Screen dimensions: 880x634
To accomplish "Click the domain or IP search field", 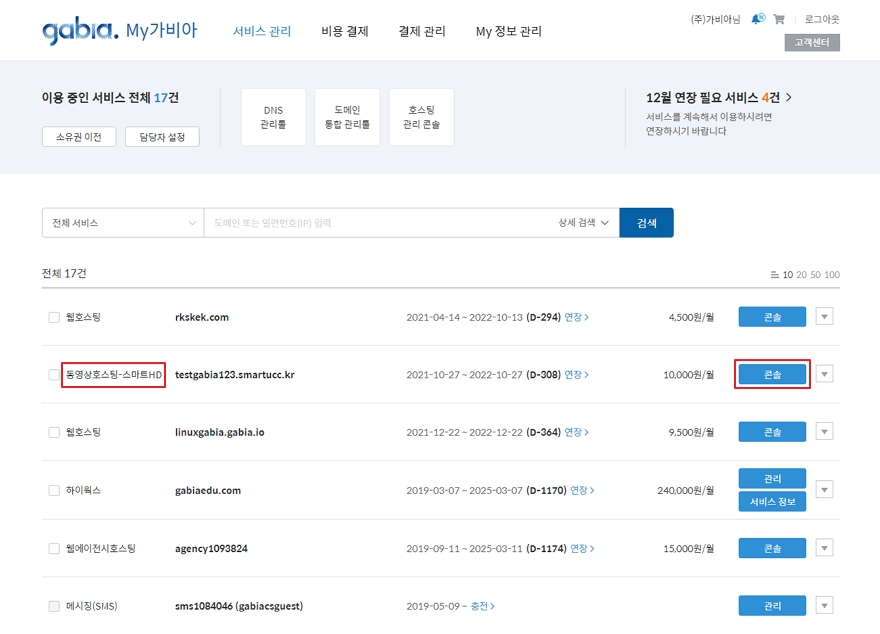I will pos(380,223).
